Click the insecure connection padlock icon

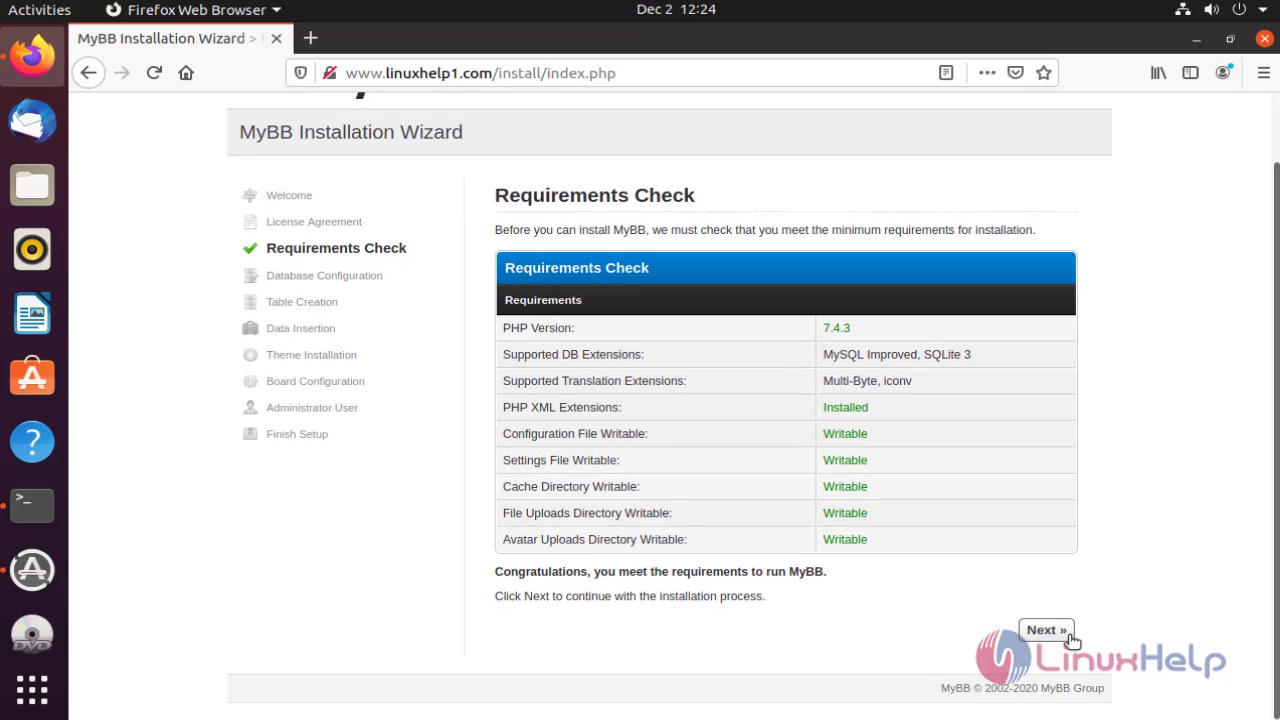(329, 73)
